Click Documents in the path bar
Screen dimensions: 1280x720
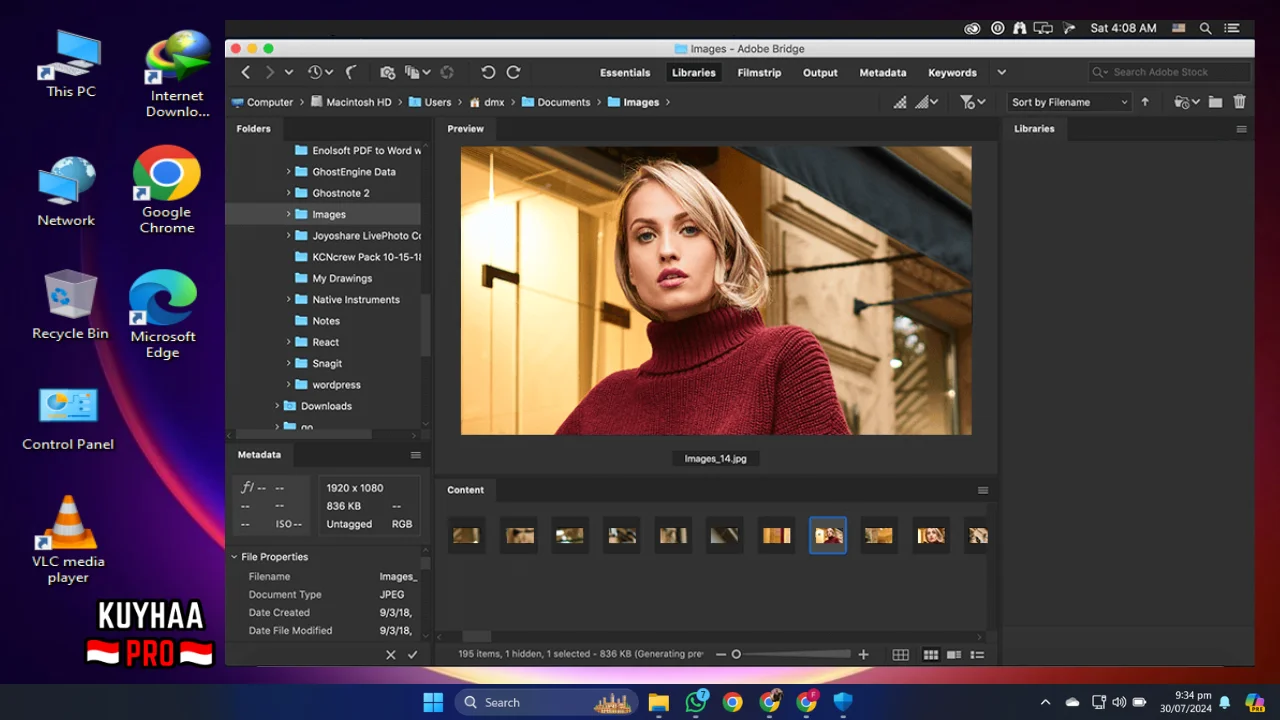pyautogui.click(x=555, y=102)
